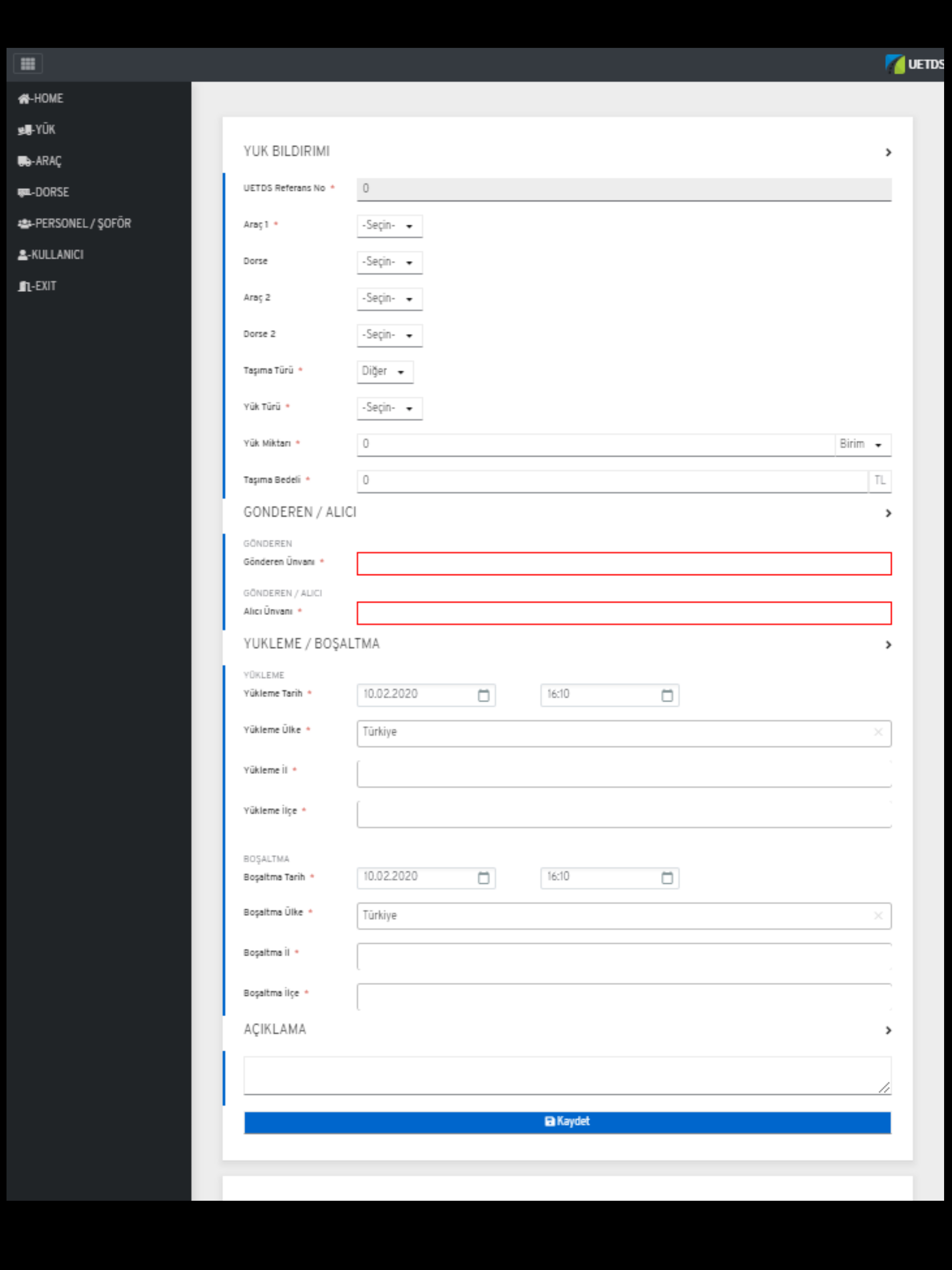The image size is (952, 1270).
Task: Click the Alıcı Ünvanı input field
Action: 624,613
